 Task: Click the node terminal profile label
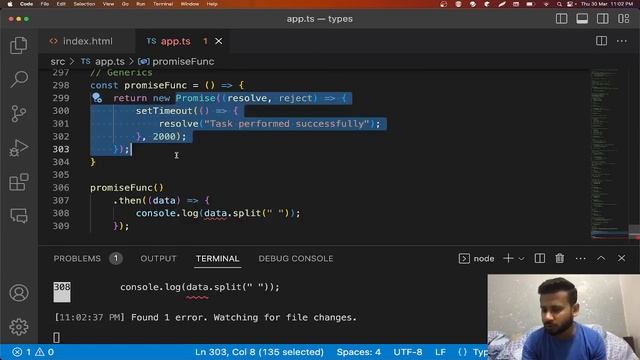477,258
